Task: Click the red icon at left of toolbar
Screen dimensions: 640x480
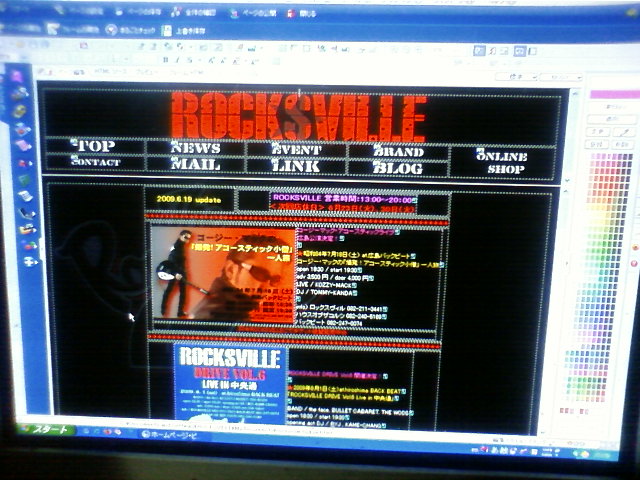Action: (x=83, y=45)
